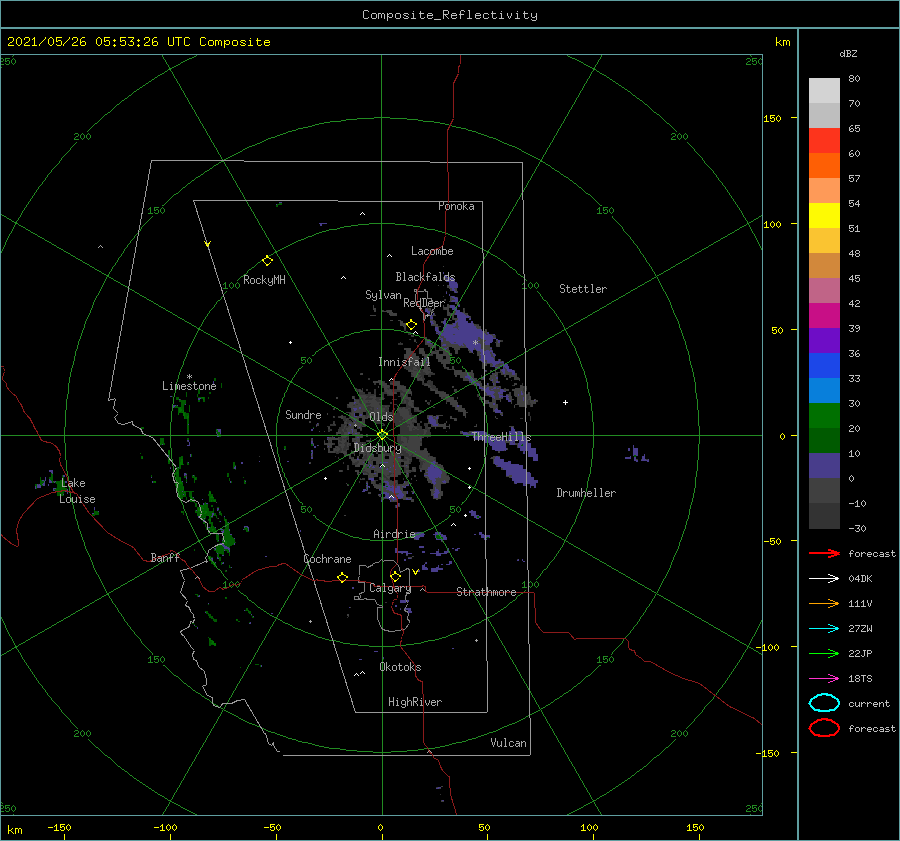
Task: Click the white plus marker near Drumheller
Action: 565,402
